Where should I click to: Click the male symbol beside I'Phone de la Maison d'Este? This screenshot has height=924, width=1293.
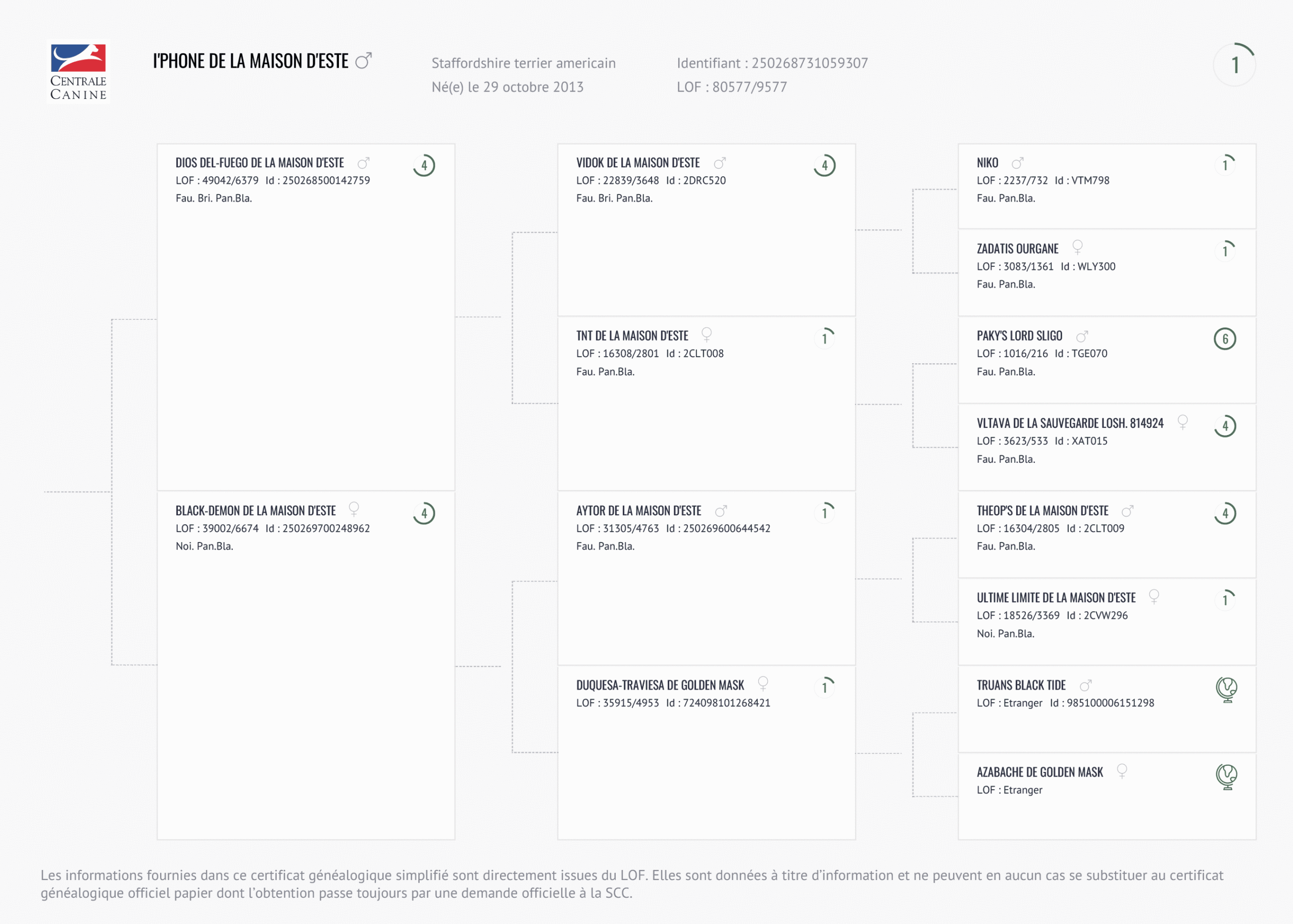coord(364,60)
